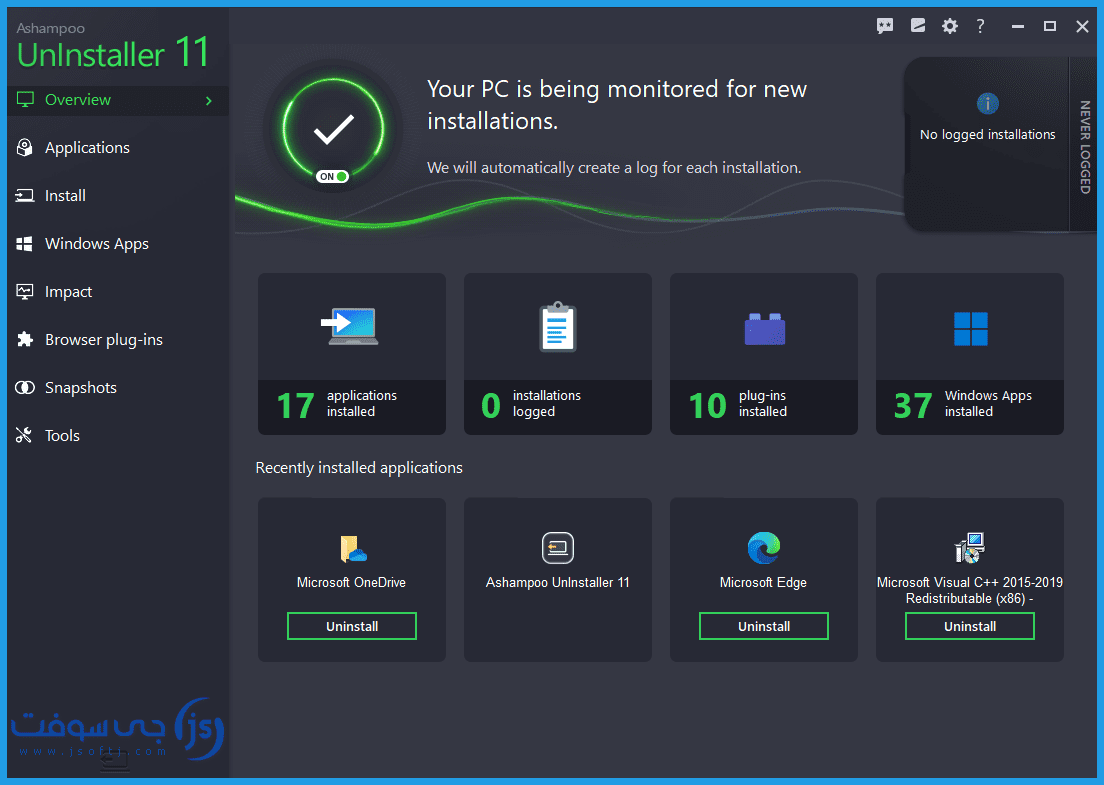Click the applications installed laptop icon
The width and height of the screenshot is (1104, 785).
[x=350, y=326]
